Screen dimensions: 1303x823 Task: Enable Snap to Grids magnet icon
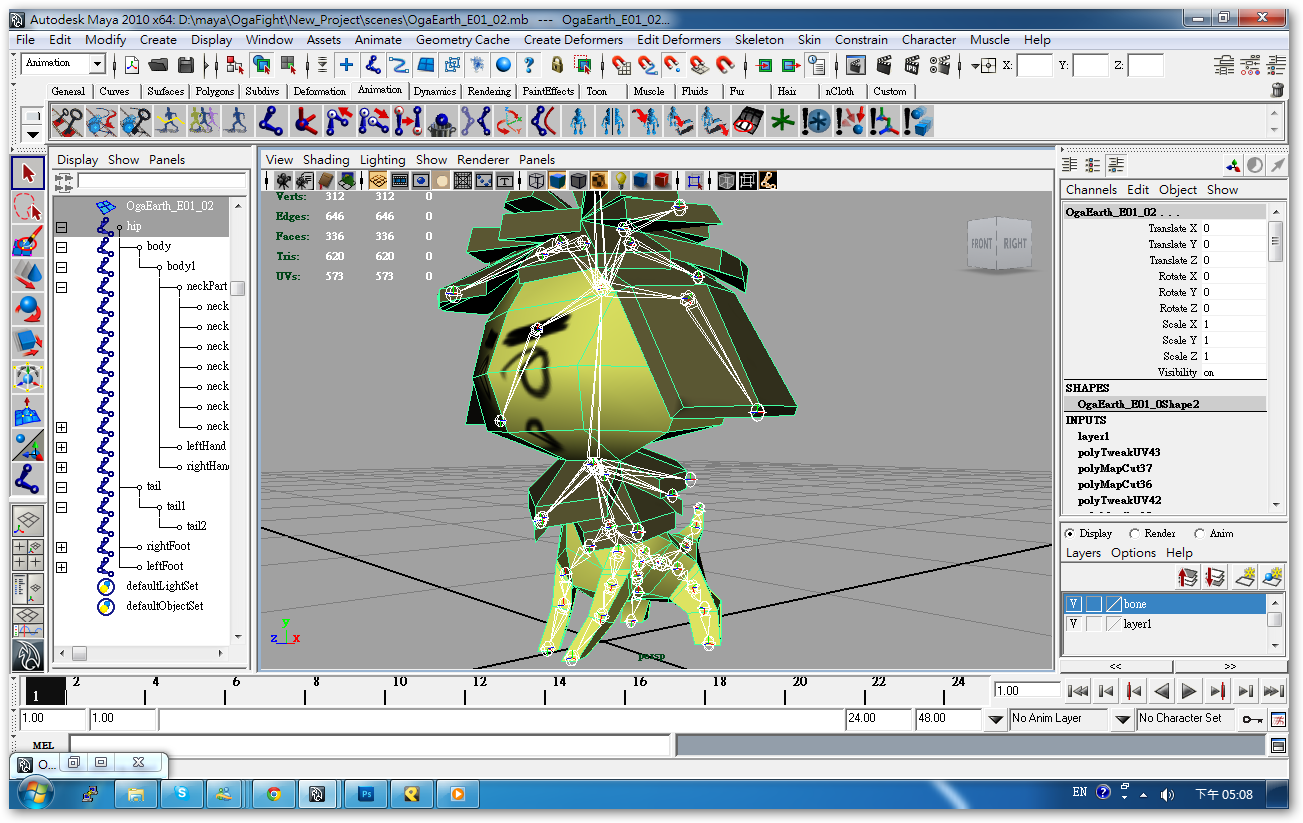pyautogui.click(x=621, y=65)
